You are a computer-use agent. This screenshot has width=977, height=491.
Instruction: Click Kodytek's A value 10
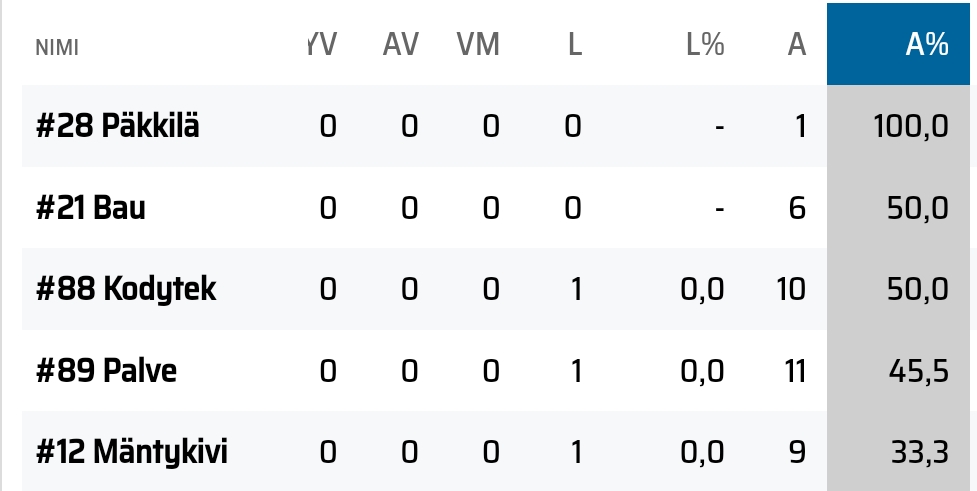791,290
